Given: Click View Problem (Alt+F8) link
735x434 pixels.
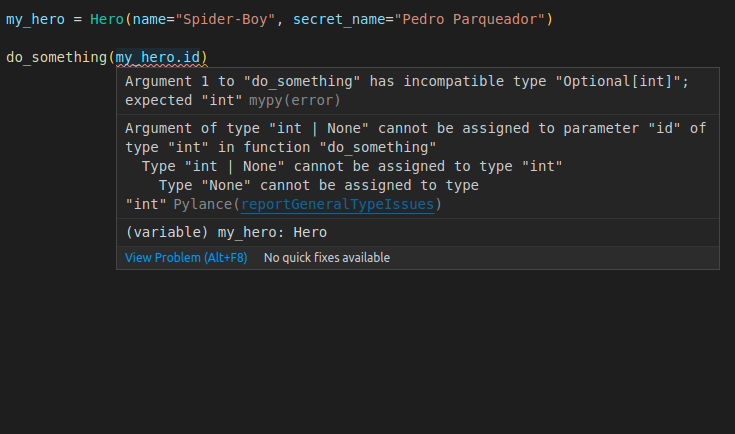Looking at the screenshot, I should coord(185,257).
